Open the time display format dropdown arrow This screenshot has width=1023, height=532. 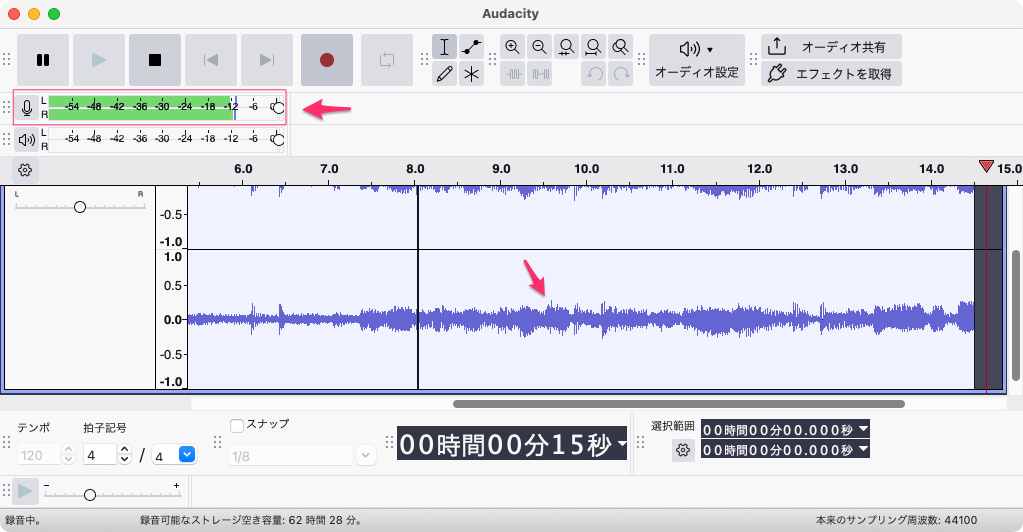(622, 444)
